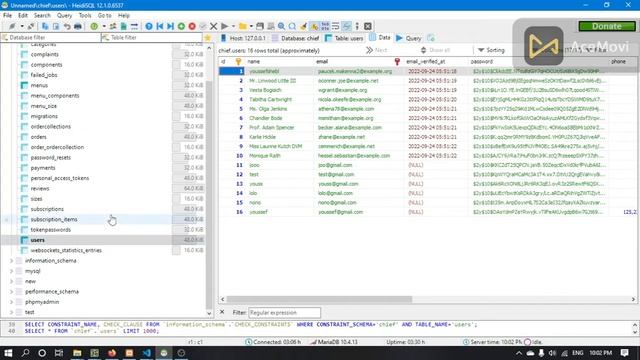The image size is (640, 360).
Task: Click the Table filter input
Action: click(x=151, y=38)
